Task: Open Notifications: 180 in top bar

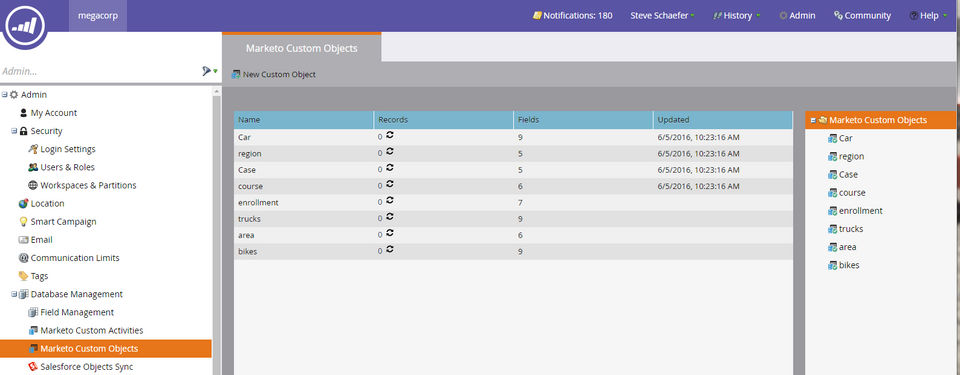Action: [572, 16]
